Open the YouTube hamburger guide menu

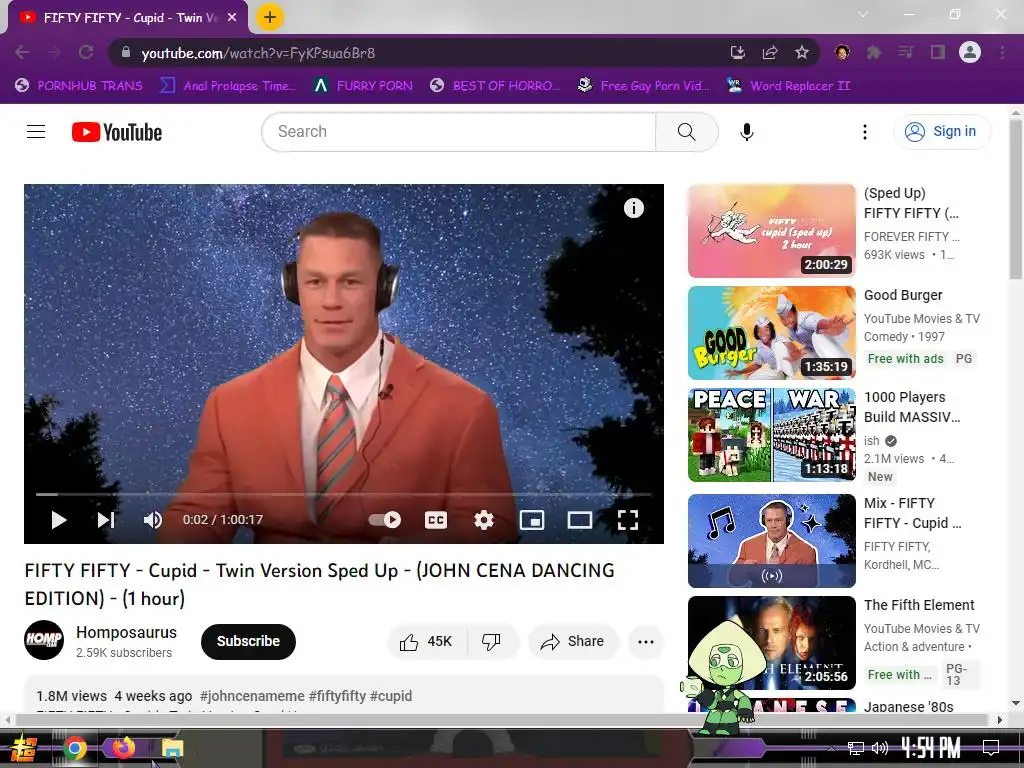[x=36, y=132]
